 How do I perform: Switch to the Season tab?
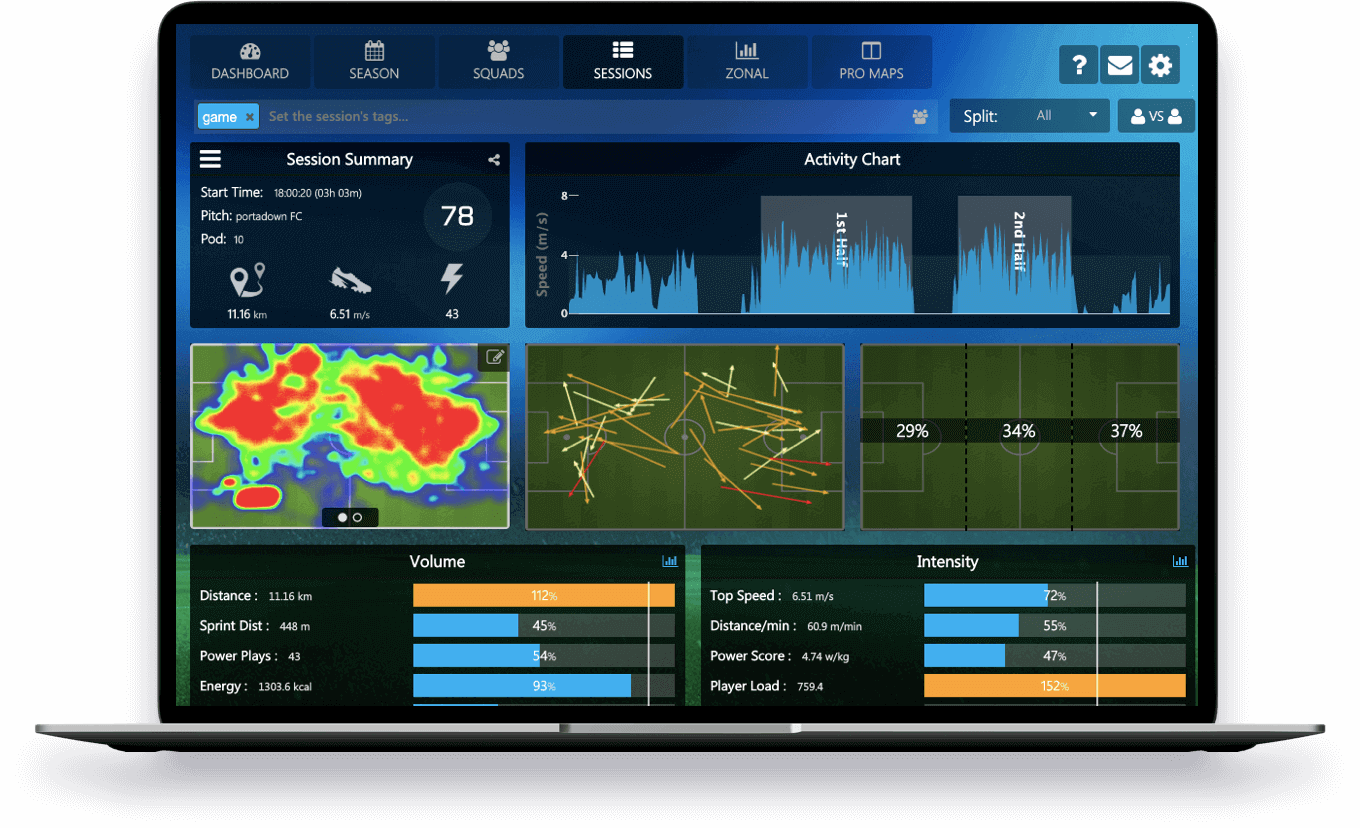tap(374, 62)
